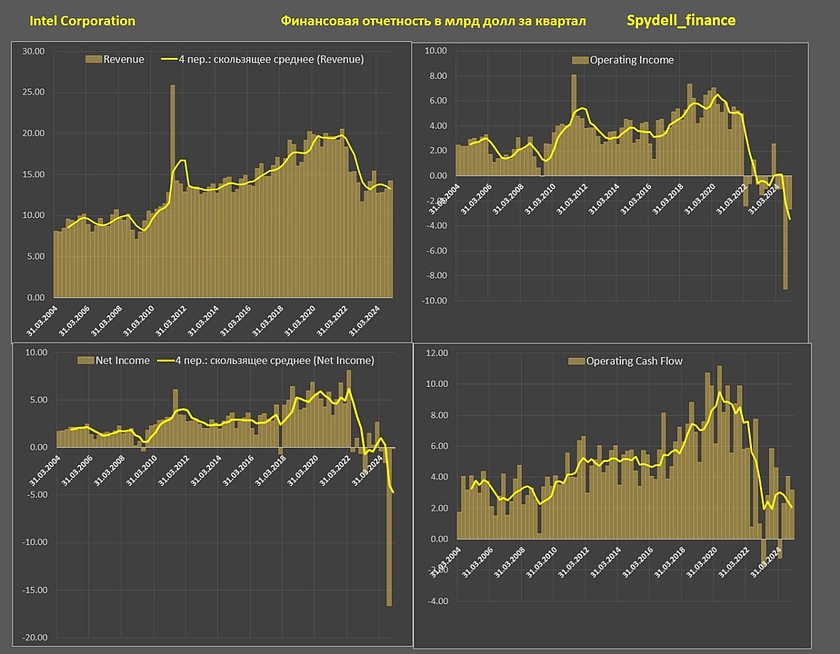Image resolution: width=840 pixels, height=654 pixels.
Task: Click the Operating Income legend swatch
Action: coord(578,60)
